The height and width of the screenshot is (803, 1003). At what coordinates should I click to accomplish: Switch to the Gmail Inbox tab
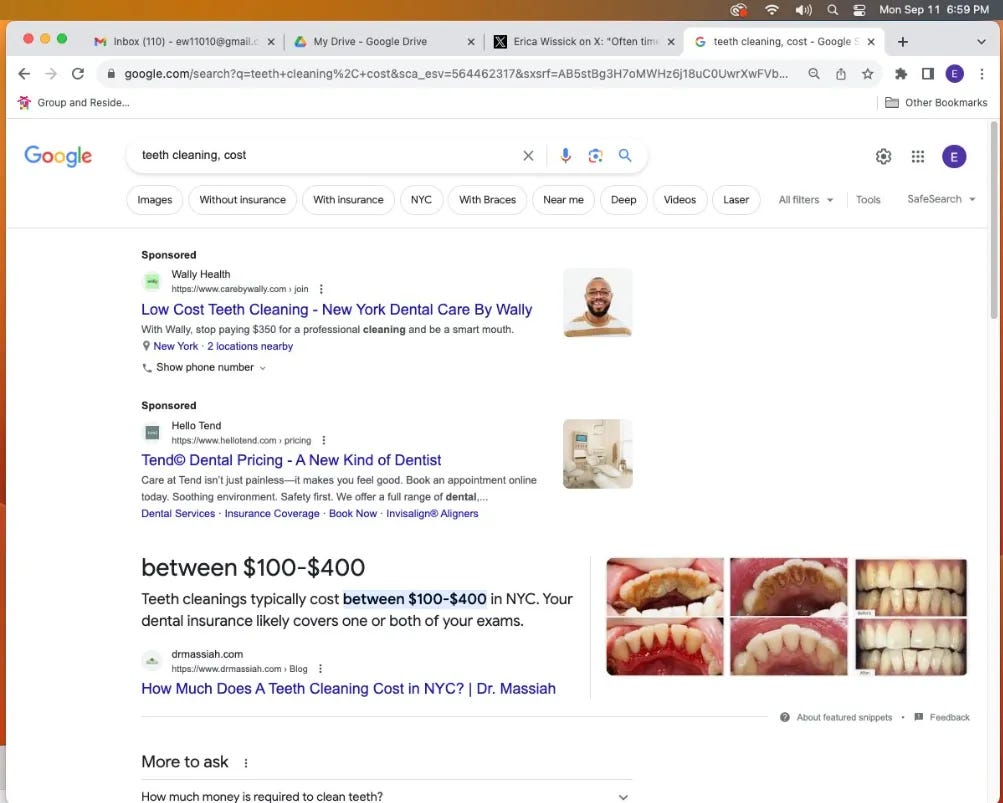(184, 42)
